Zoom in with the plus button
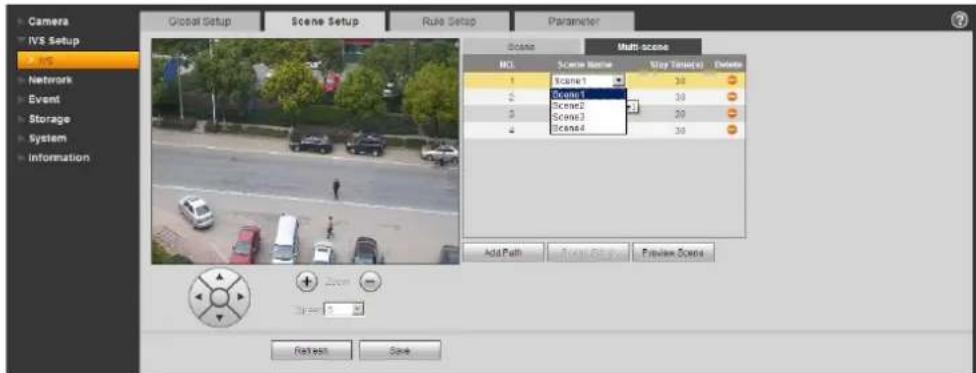 click(306, 282)
